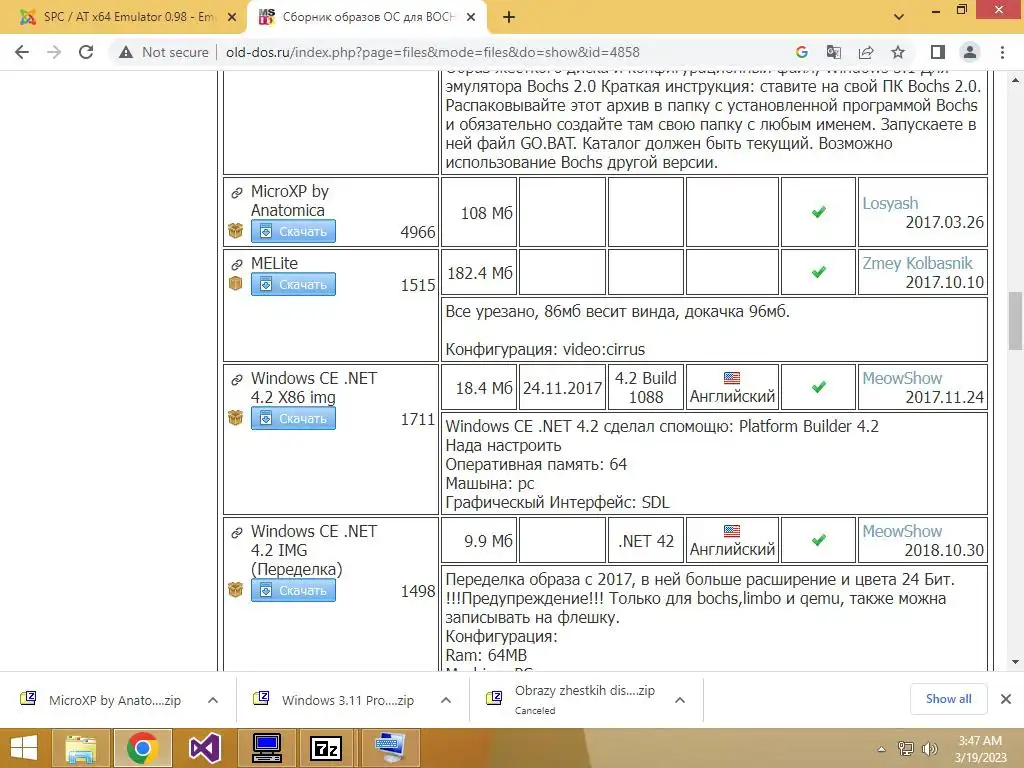The width and height of the screenshot is (1024, 768).
Task: Open the Windows Start button
Action: coord(25,748)
